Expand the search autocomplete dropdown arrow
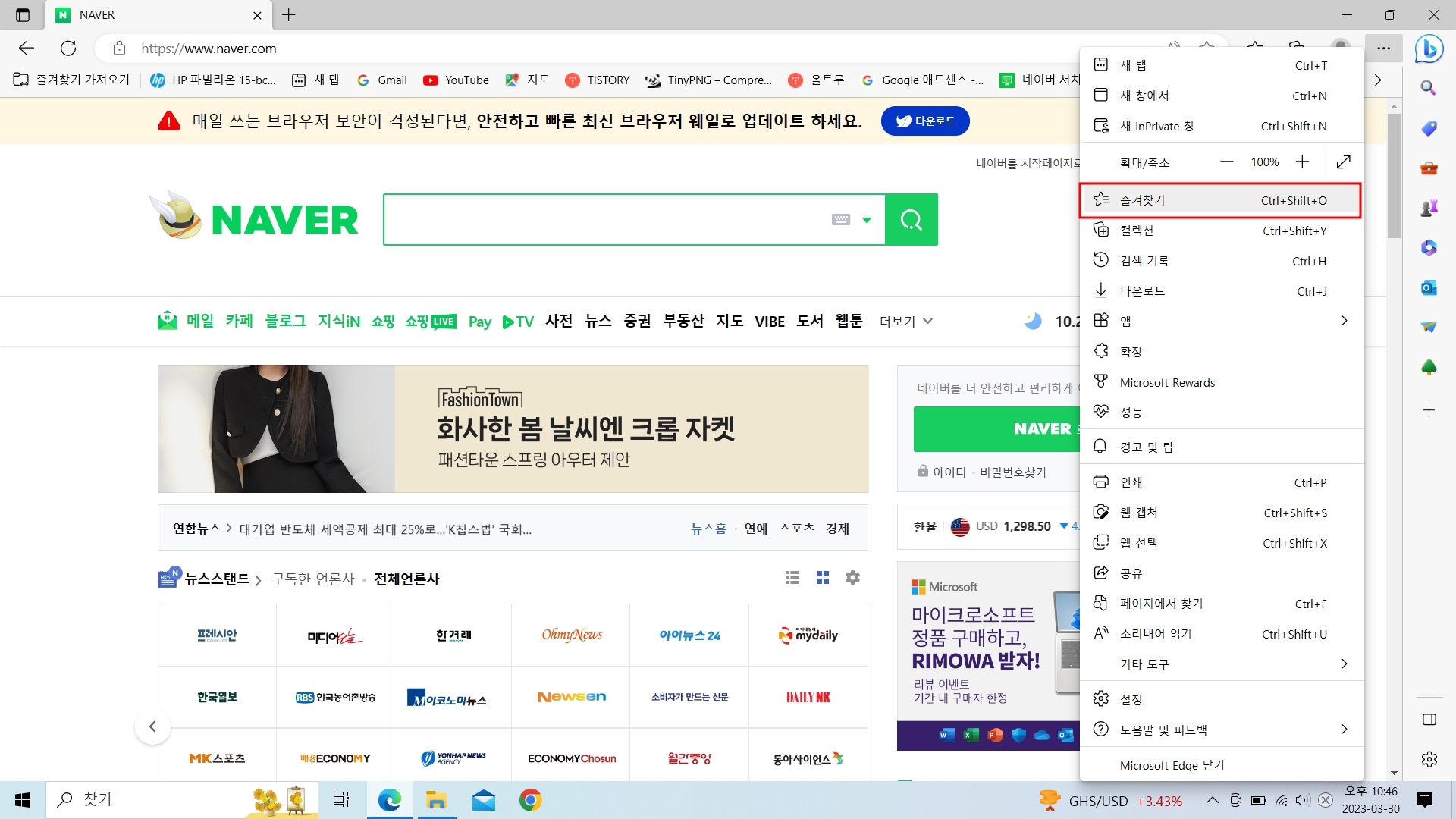Viewport: 1456px width, 819px height. click(x=867, y=220)
